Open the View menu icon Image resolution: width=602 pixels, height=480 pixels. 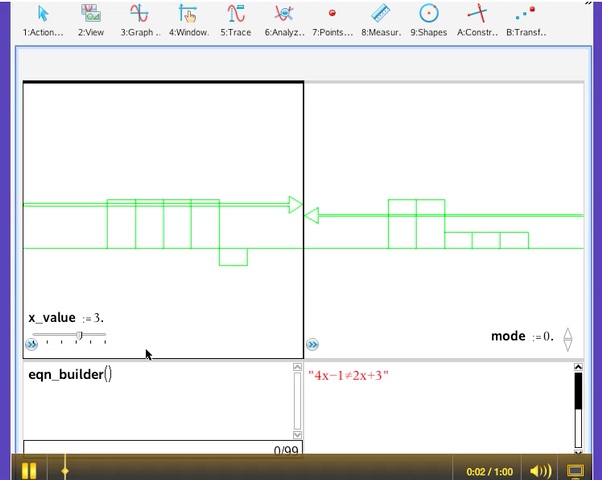[x=91, y=14]
